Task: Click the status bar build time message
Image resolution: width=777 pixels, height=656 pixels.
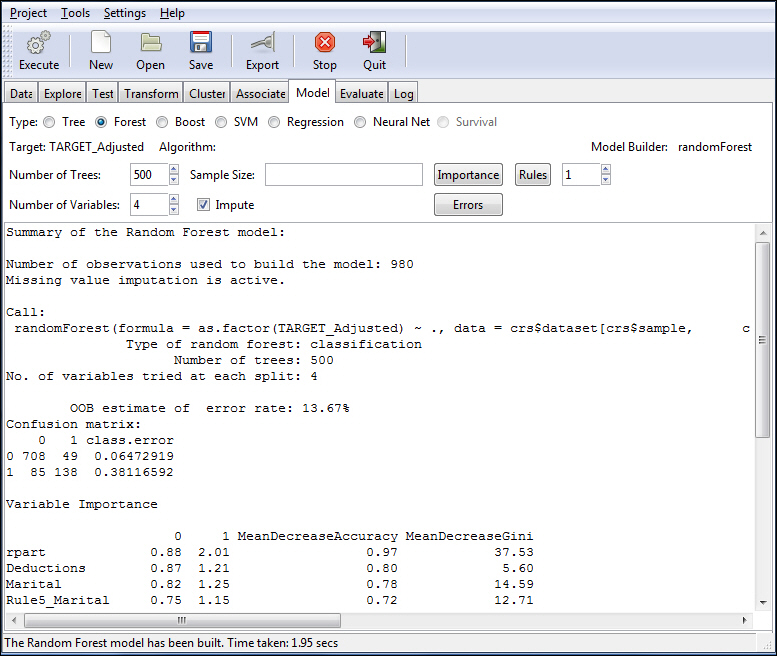Action: 171,643
